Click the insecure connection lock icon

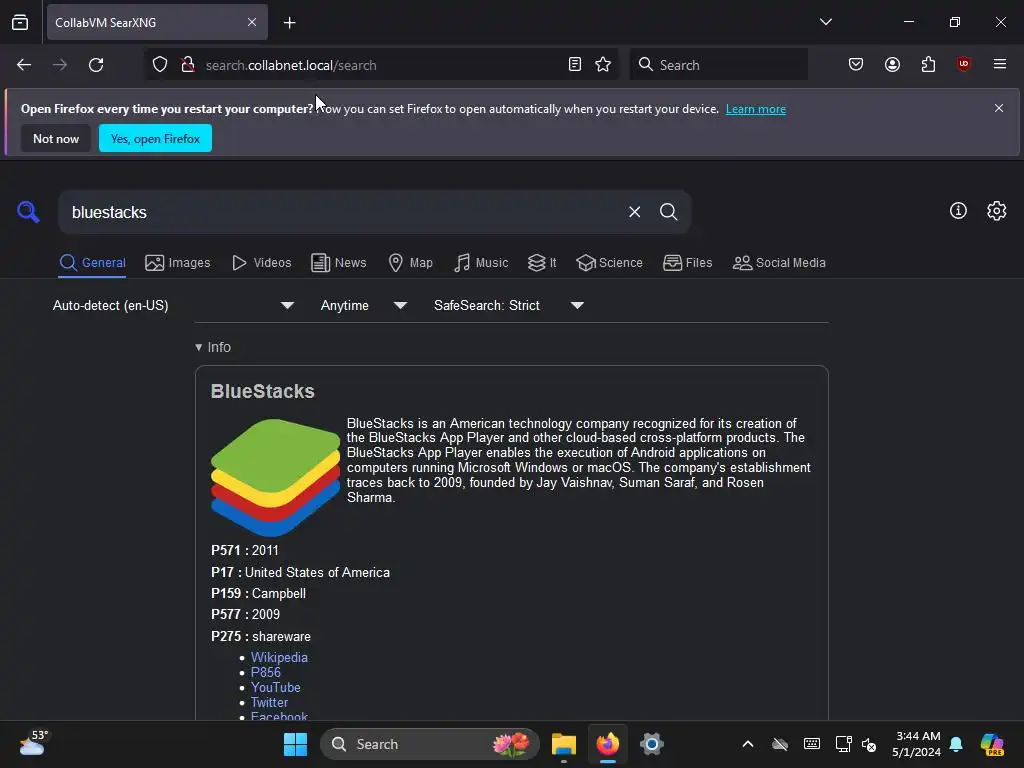point(188,65)
